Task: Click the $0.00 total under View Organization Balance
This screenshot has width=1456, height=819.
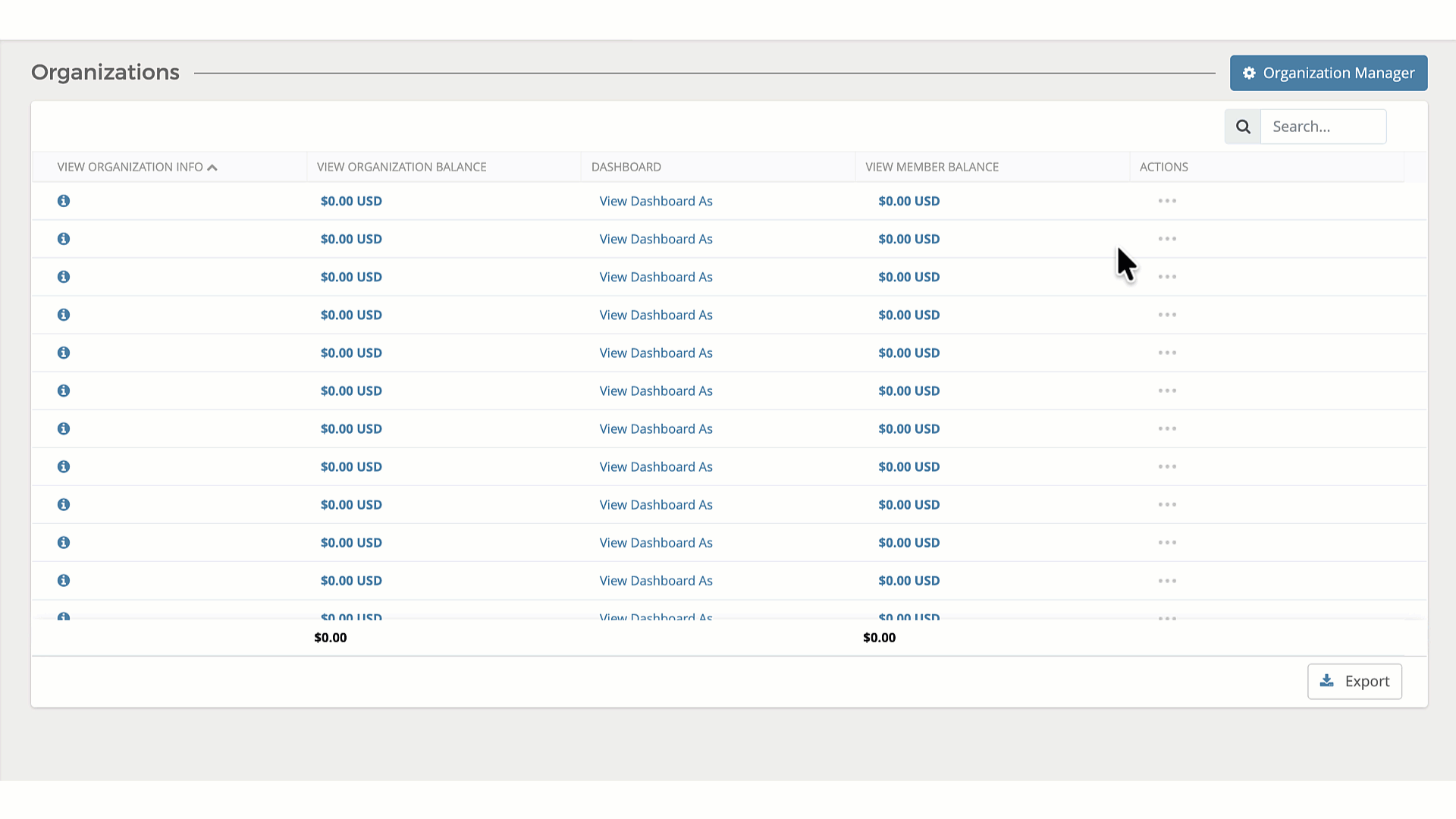Action: [331, 638]
